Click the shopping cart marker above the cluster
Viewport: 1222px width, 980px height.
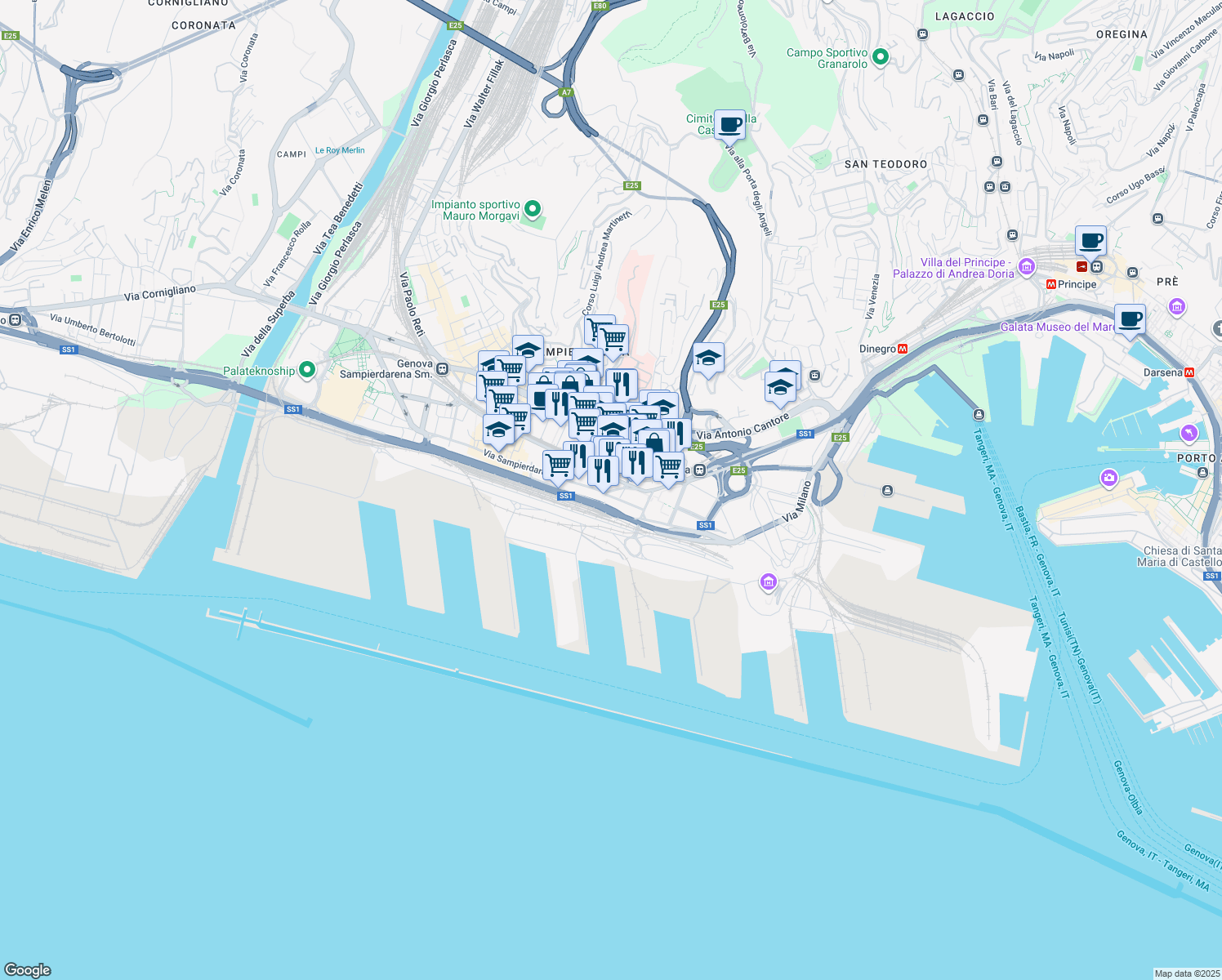pos(613,337)
